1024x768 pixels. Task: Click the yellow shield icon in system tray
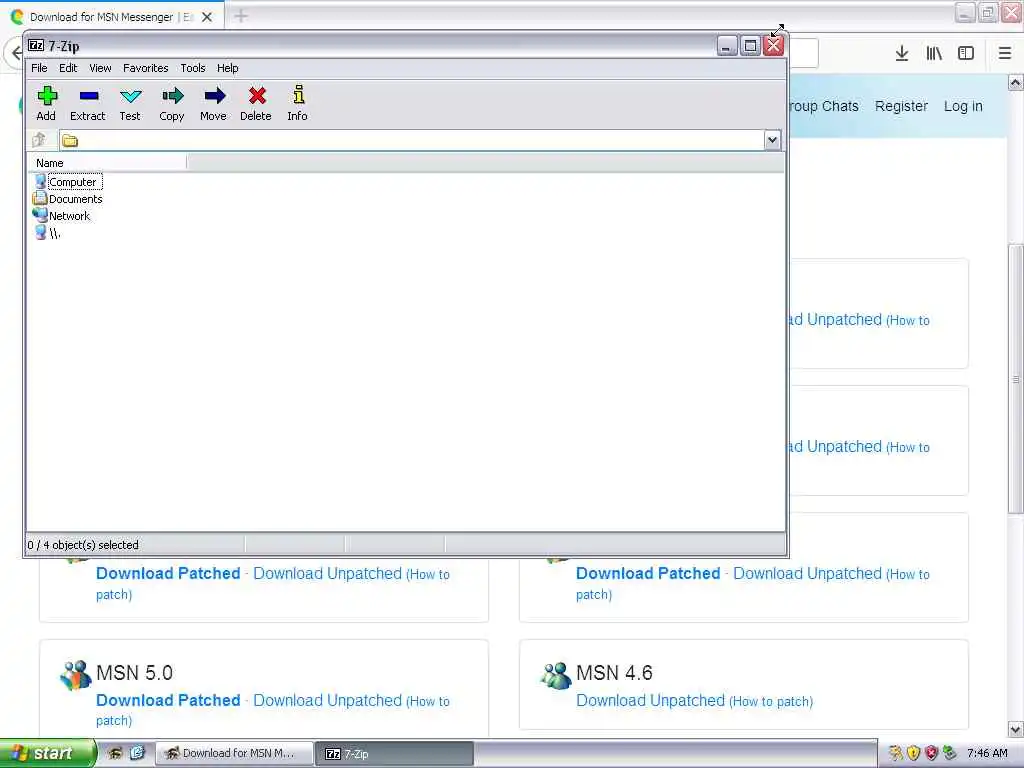[914, 753]
